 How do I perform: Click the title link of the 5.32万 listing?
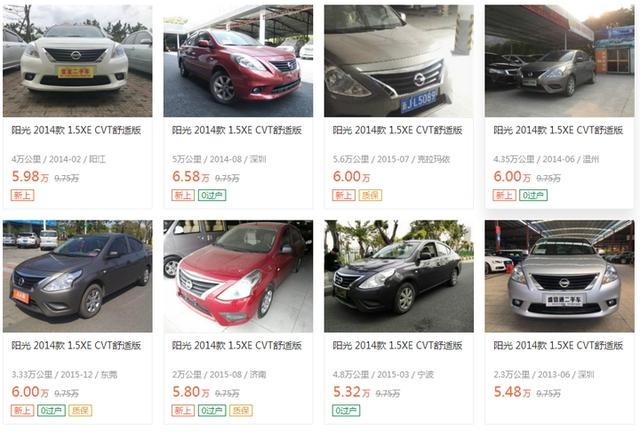398,345
